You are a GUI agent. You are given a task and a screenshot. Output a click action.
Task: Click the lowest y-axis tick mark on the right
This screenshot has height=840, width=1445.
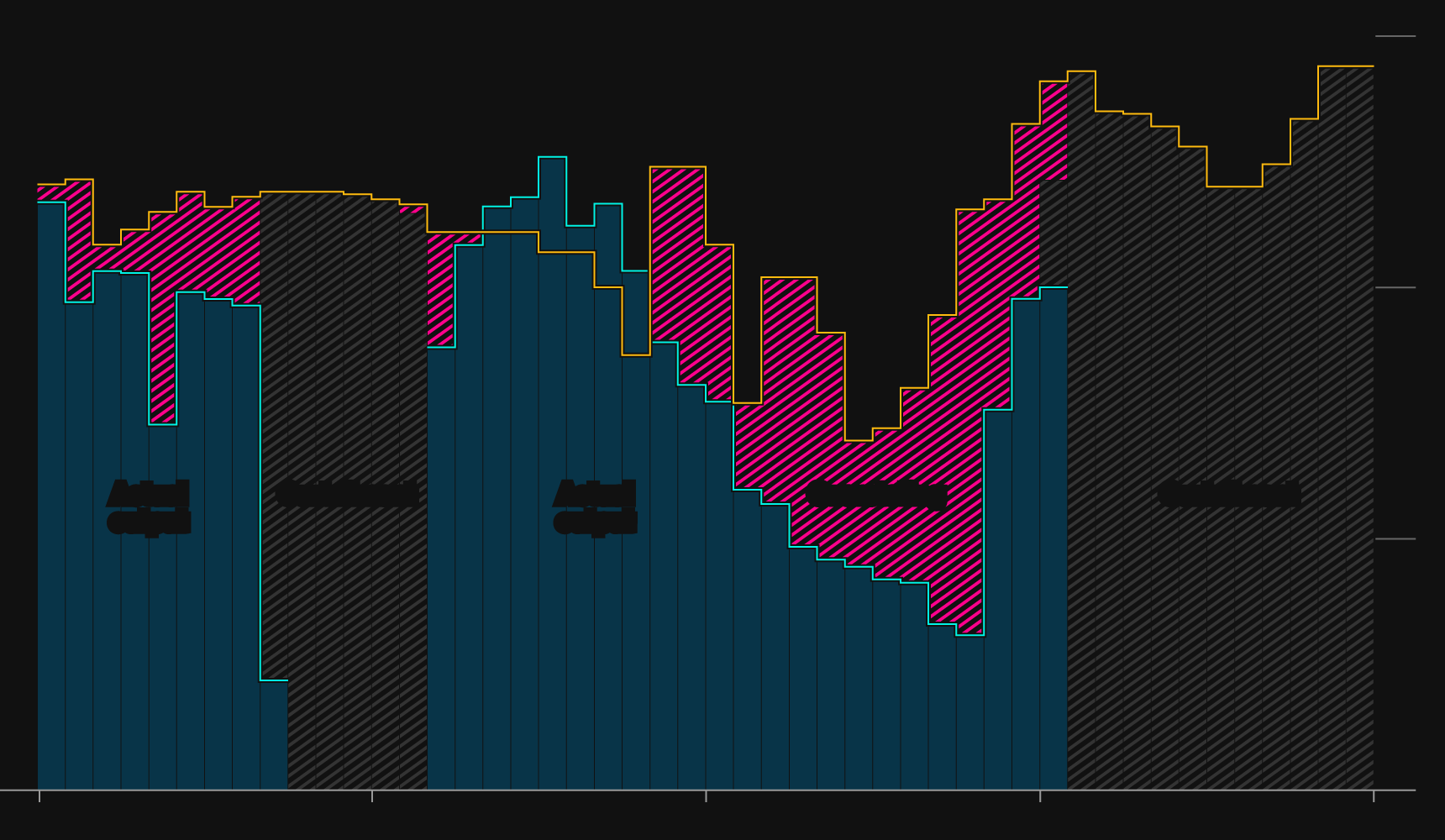[x=1395, y=538]
